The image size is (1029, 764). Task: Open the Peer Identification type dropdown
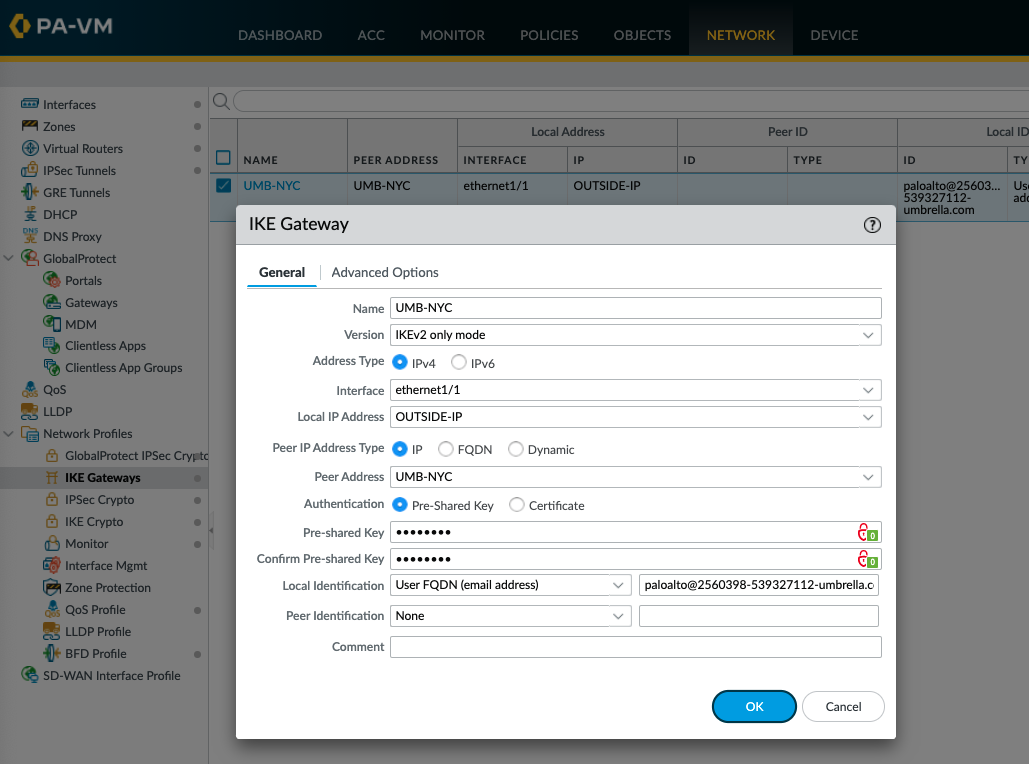[618, 616]
